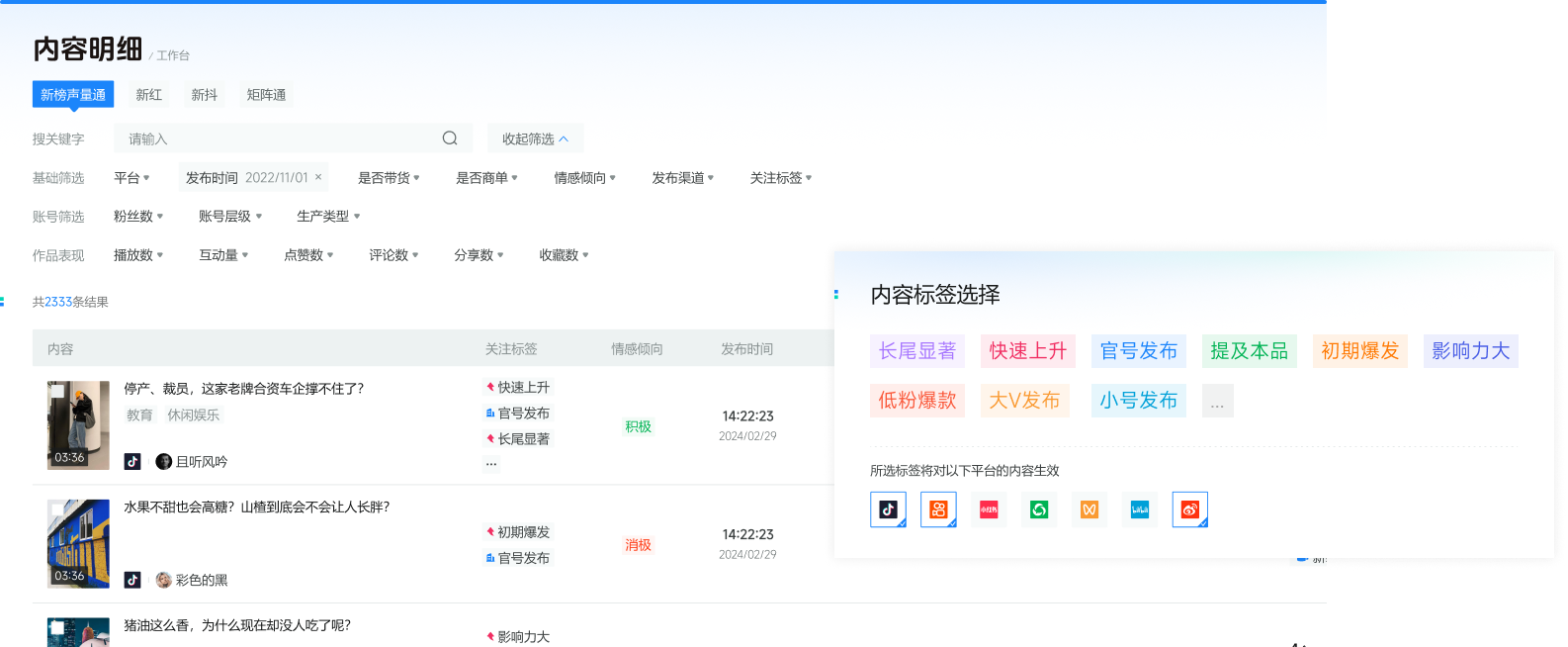This screenshot has height=647, width=1568.
Task: Click the 休闲娱乐 category tag
Action: (x=193, y=416)
